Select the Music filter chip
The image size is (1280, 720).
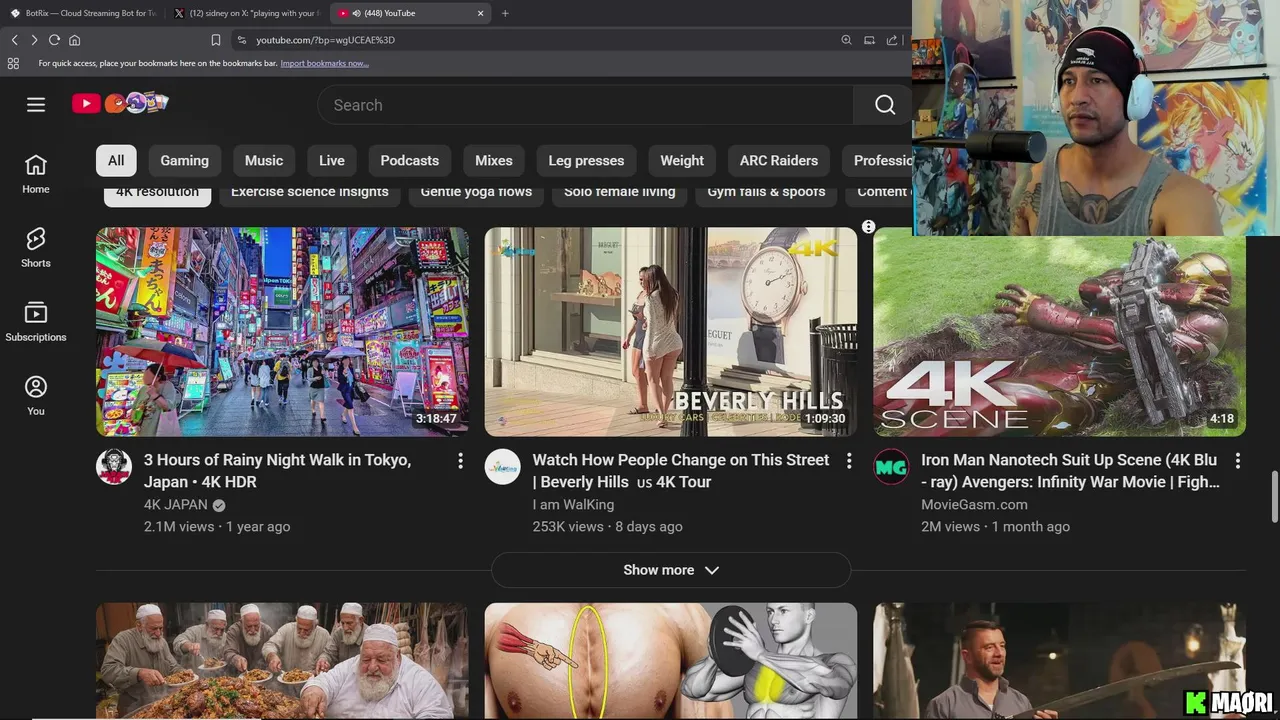coord(264,160)
